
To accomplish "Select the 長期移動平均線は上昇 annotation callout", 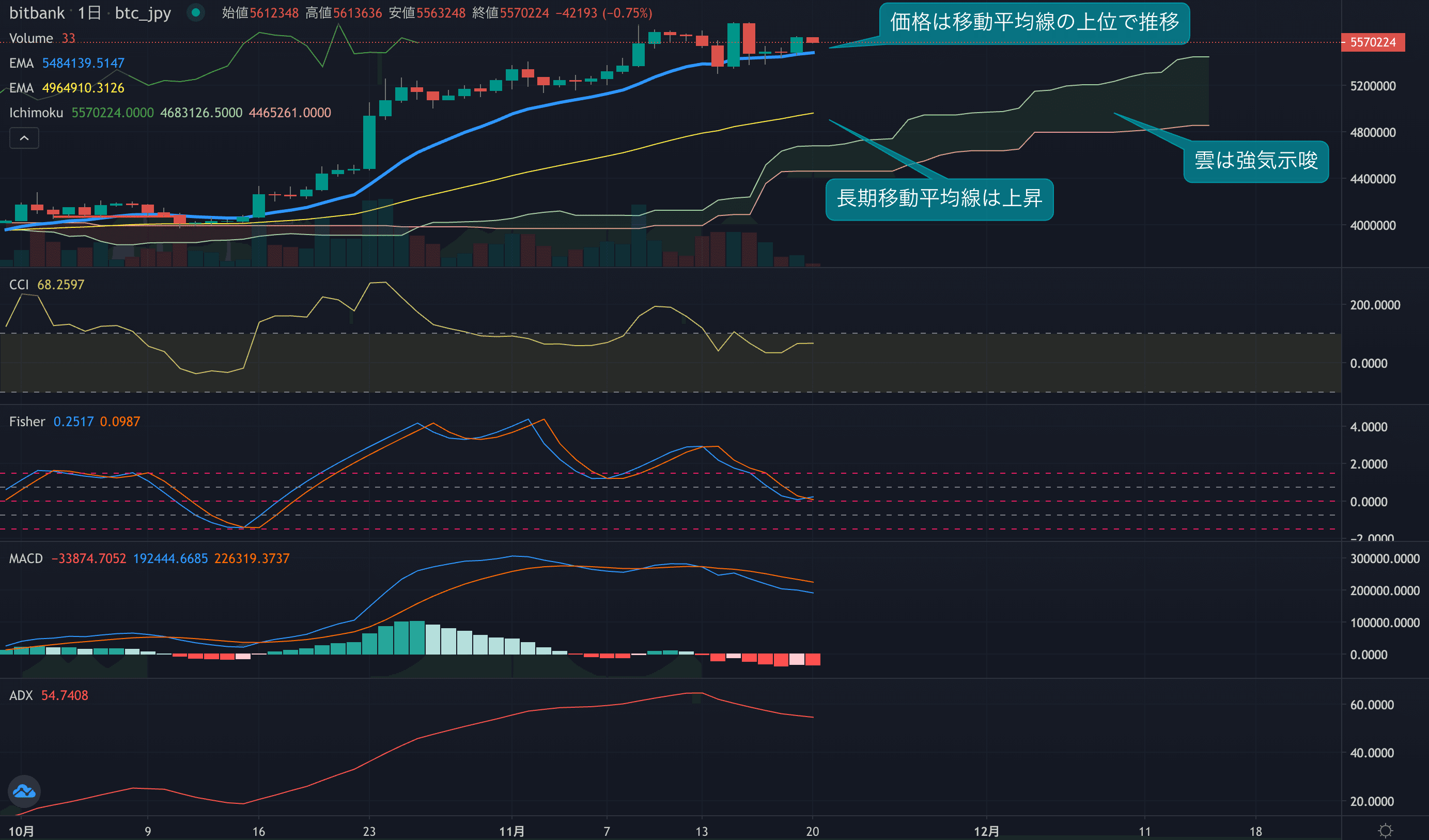I will (939, 198).
